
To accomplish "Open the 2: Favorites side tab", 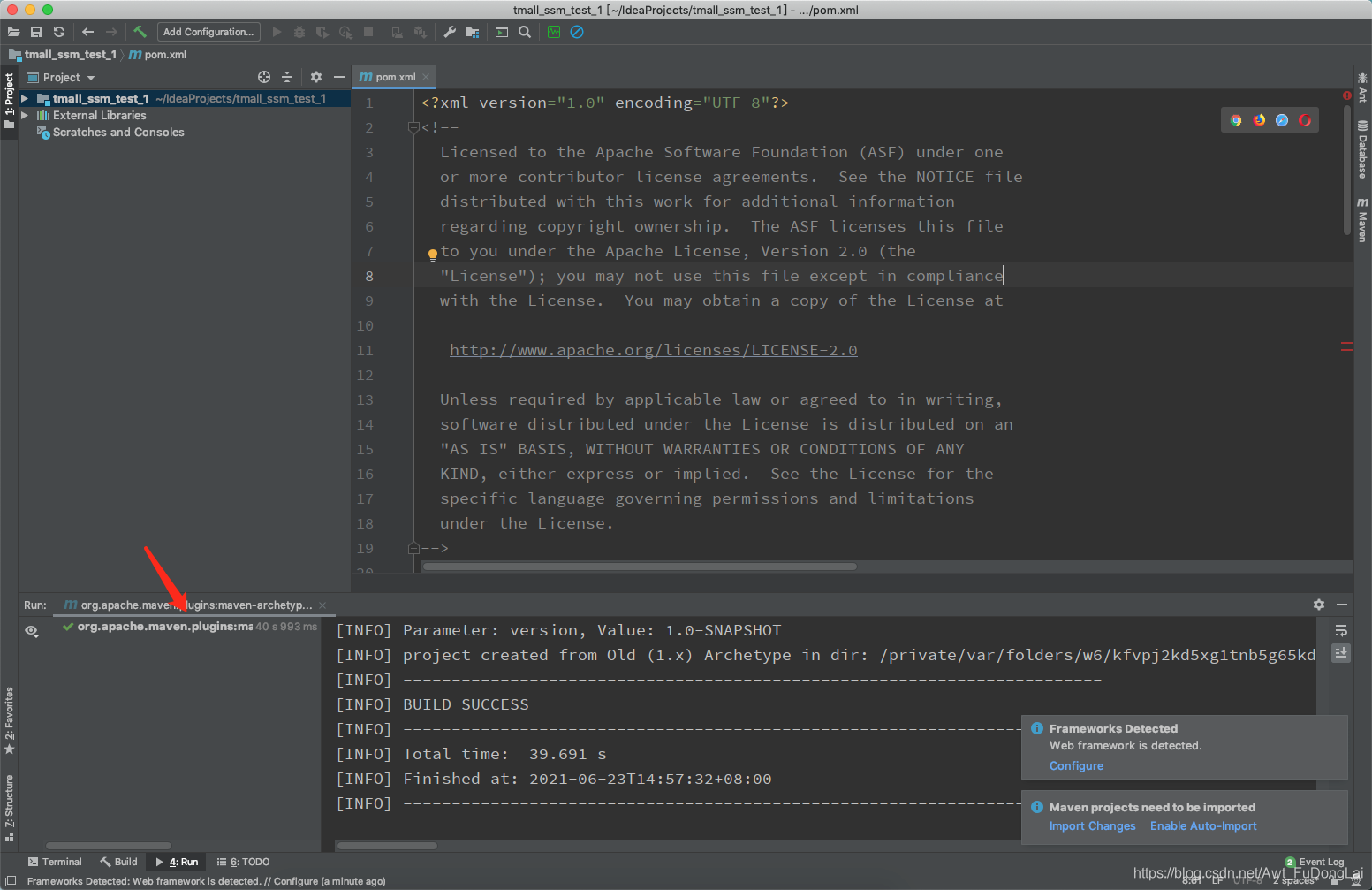I will (x=9, y=720).
